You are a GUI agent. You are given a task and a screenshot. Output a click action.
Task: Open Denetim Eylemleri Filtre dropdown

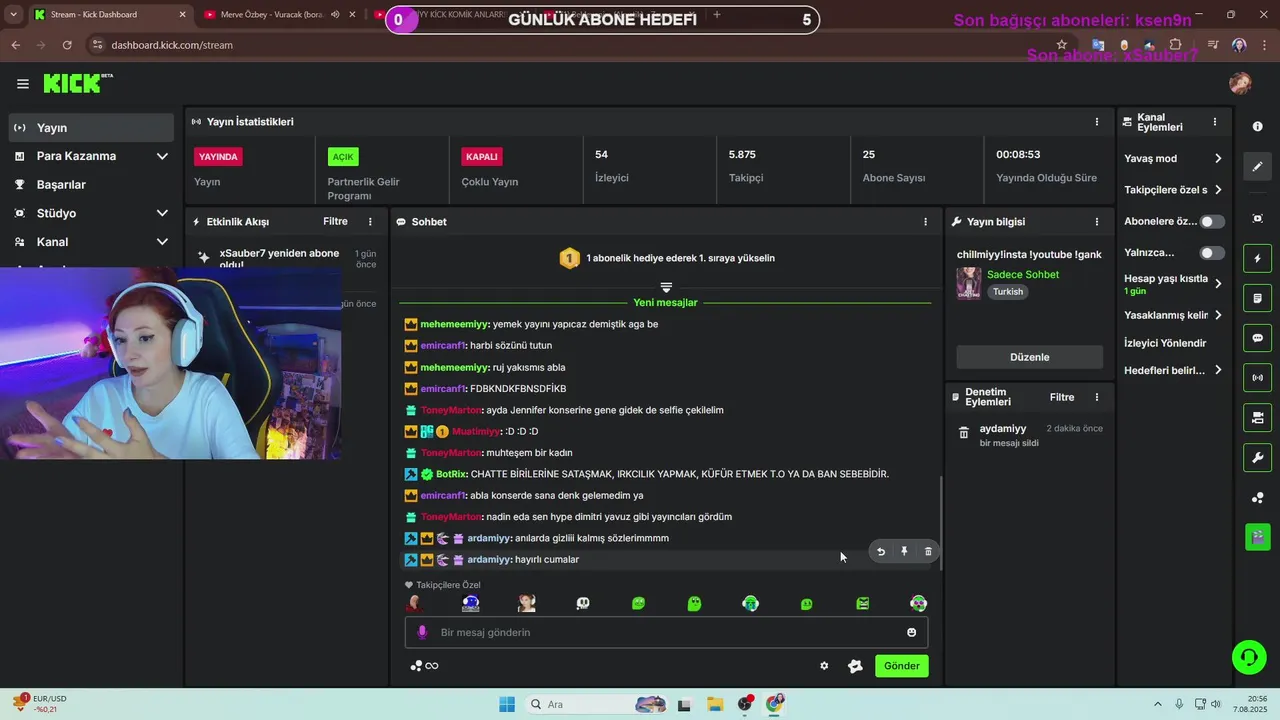click(x=1062, y=397)
